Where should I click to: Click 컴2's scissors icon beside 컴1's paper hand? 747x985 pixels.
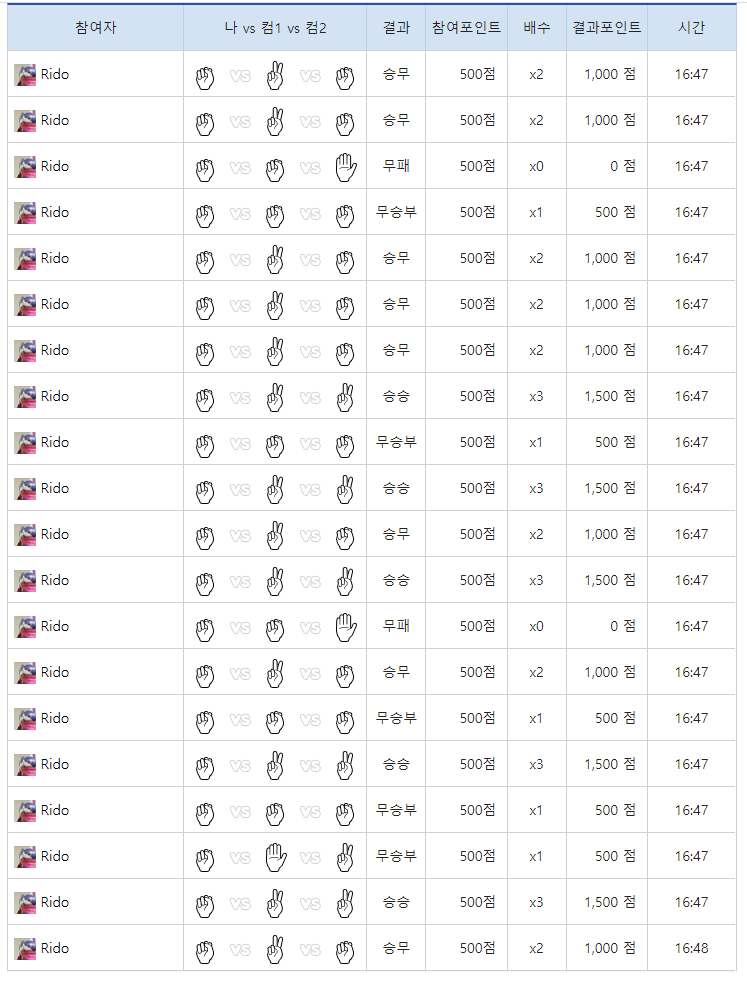pyautogui.click(x=345, y=856)
